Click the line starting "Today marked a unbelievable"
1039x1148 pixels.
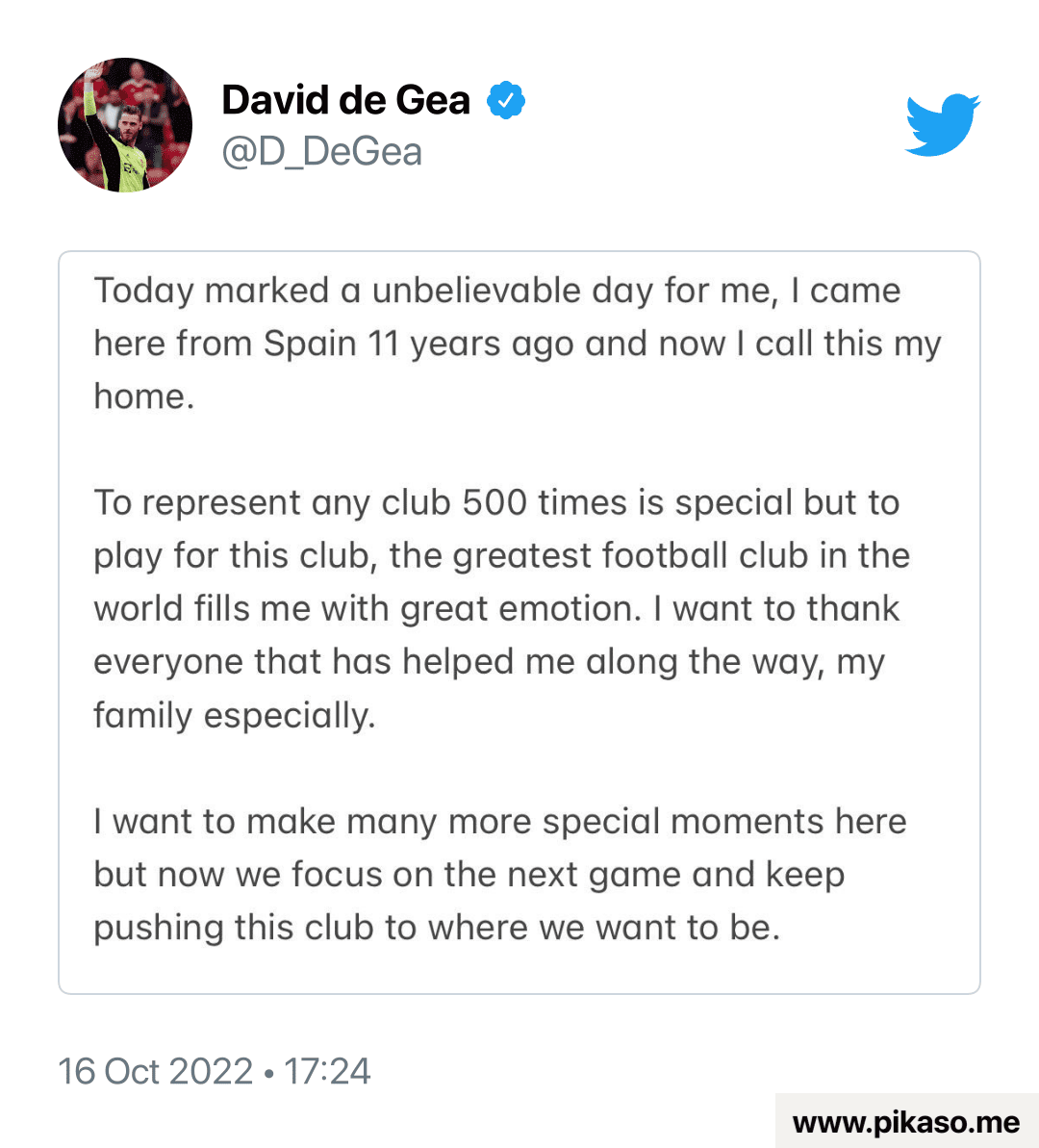[496, 291]
